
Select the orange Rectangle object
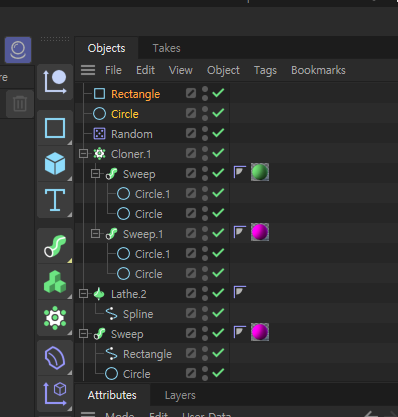pyautogui.click(x=135, y=94)
